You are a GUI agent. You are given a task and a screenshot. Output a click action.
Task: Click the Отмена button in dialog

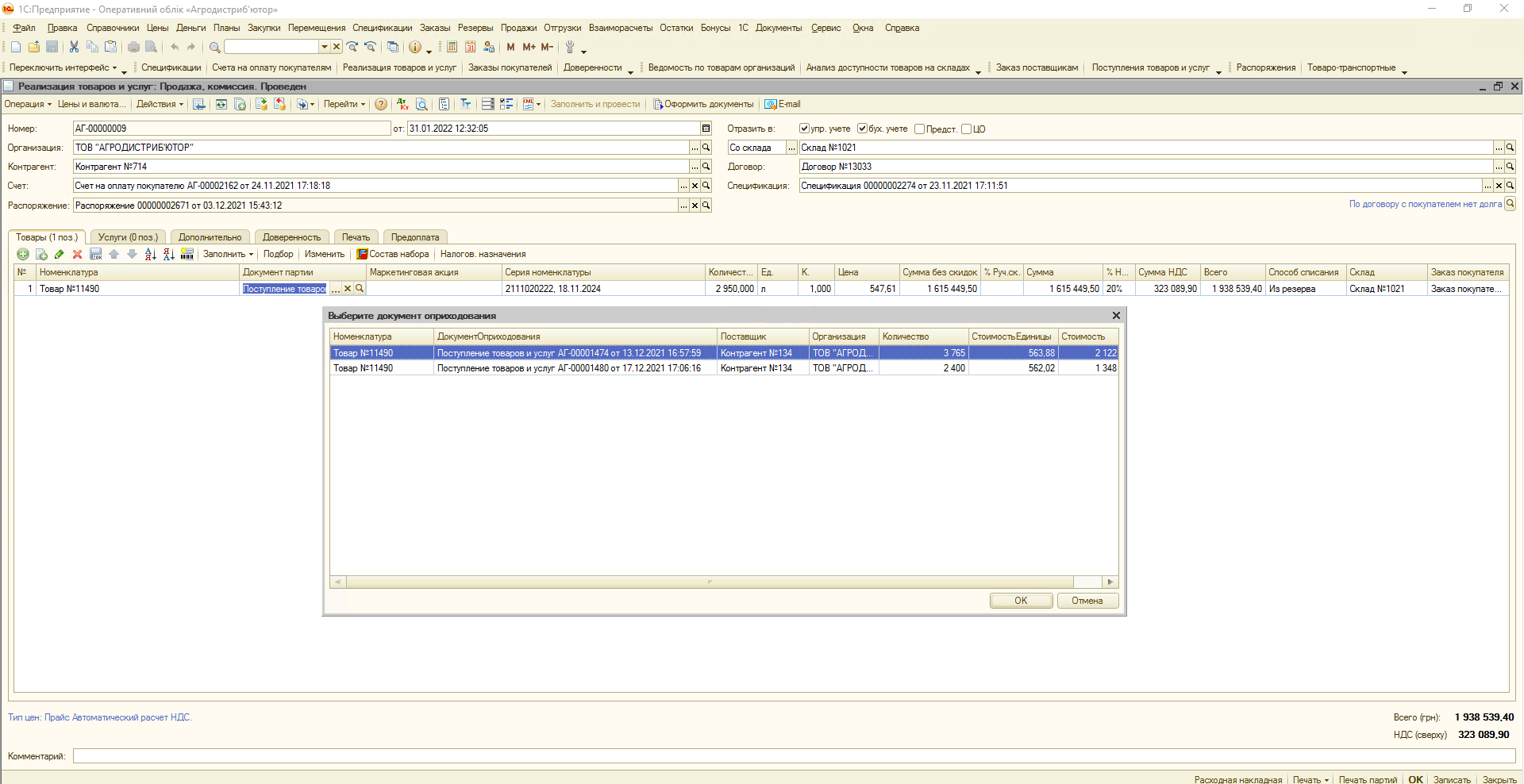tap(1087, 601)
